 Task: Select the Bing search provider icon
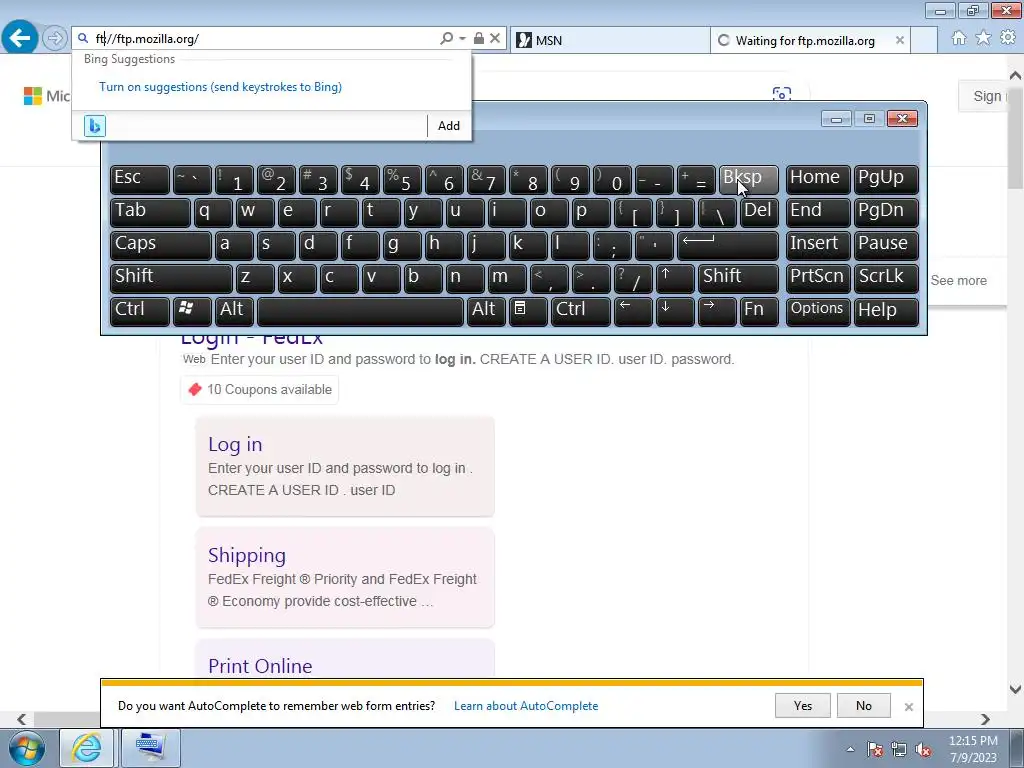coord(95,125)
